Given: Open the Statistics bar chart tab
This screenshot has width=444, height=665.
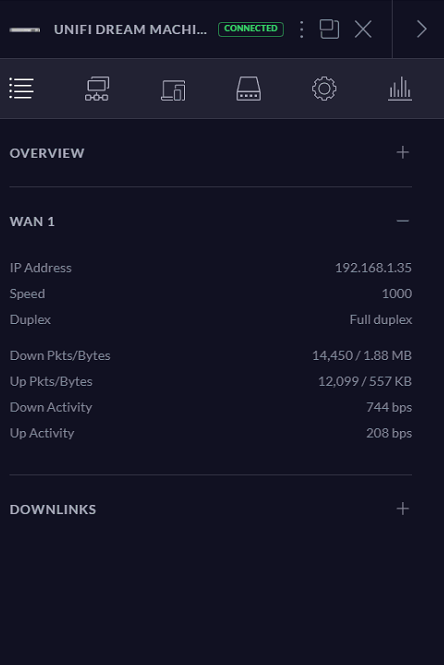Looking at the screenshot, I should coord(400,89).
